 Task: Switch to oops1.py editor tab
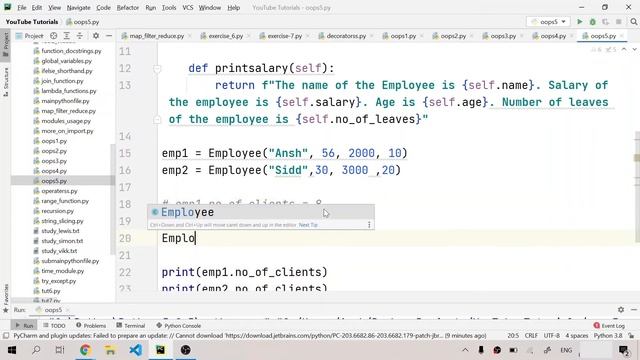403,36
